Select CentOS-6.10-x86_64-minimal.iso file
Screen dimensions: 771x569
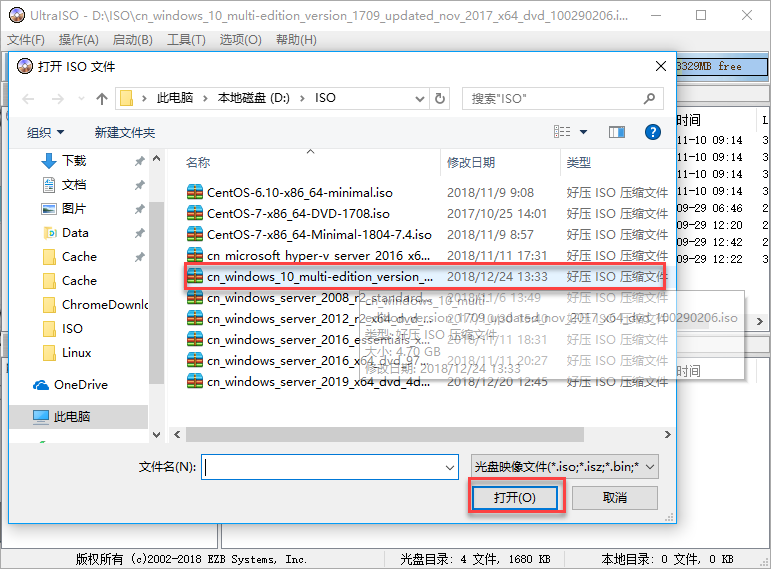pos(299,192)
